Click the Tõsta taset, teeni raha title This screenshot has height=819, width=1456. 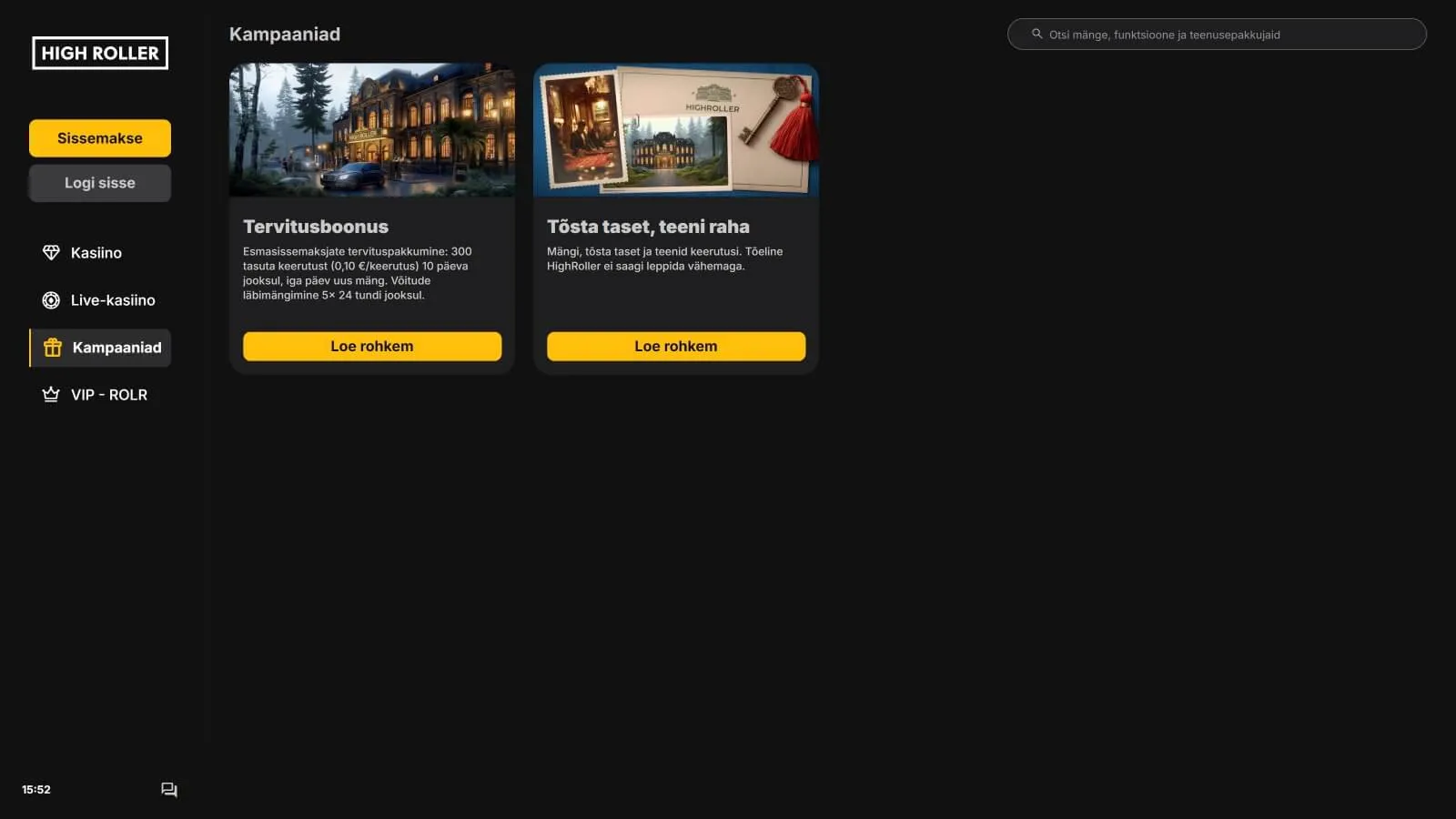648,227
